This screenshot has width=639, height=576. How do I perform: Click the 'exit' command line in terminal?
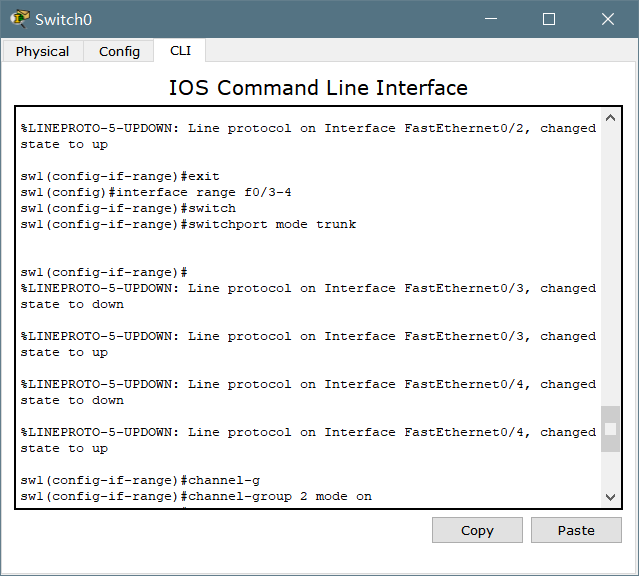120,176
